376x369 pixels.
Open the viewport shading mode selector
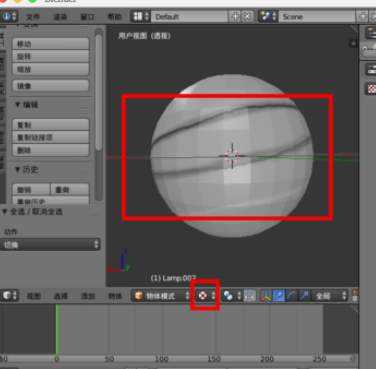[206, 296]
